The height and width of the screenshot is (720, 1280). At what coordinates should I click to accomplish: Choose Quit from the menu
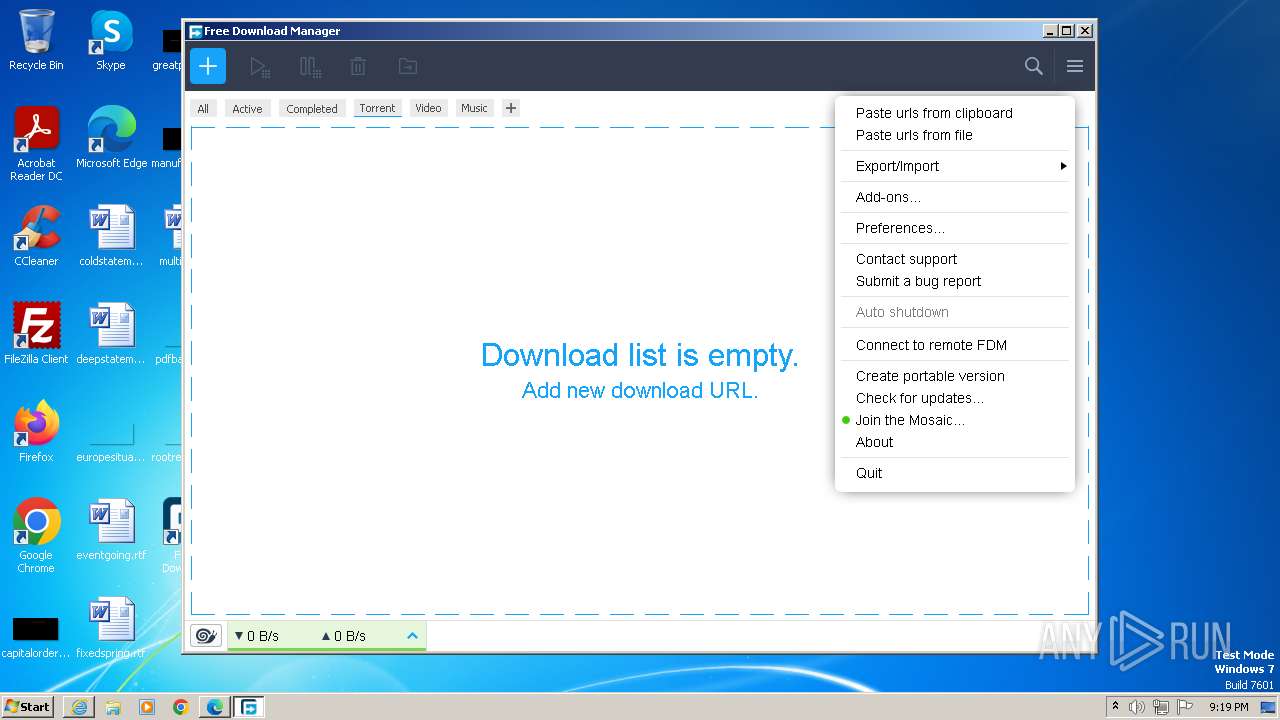[x=955, y=473]
